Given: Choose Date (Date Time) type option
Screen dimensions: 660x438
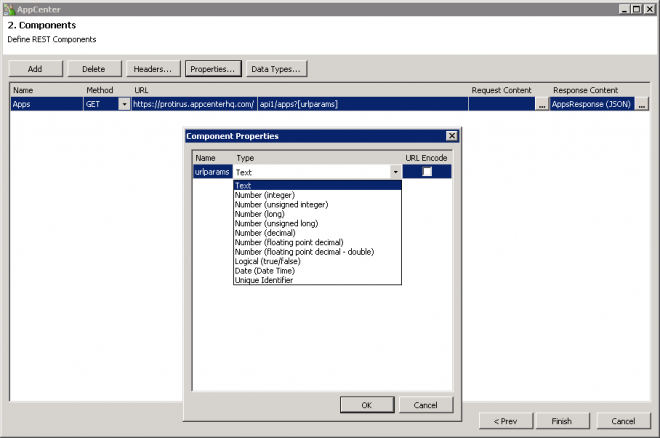Looking at the screenshot, I should (x=317, y=271).
